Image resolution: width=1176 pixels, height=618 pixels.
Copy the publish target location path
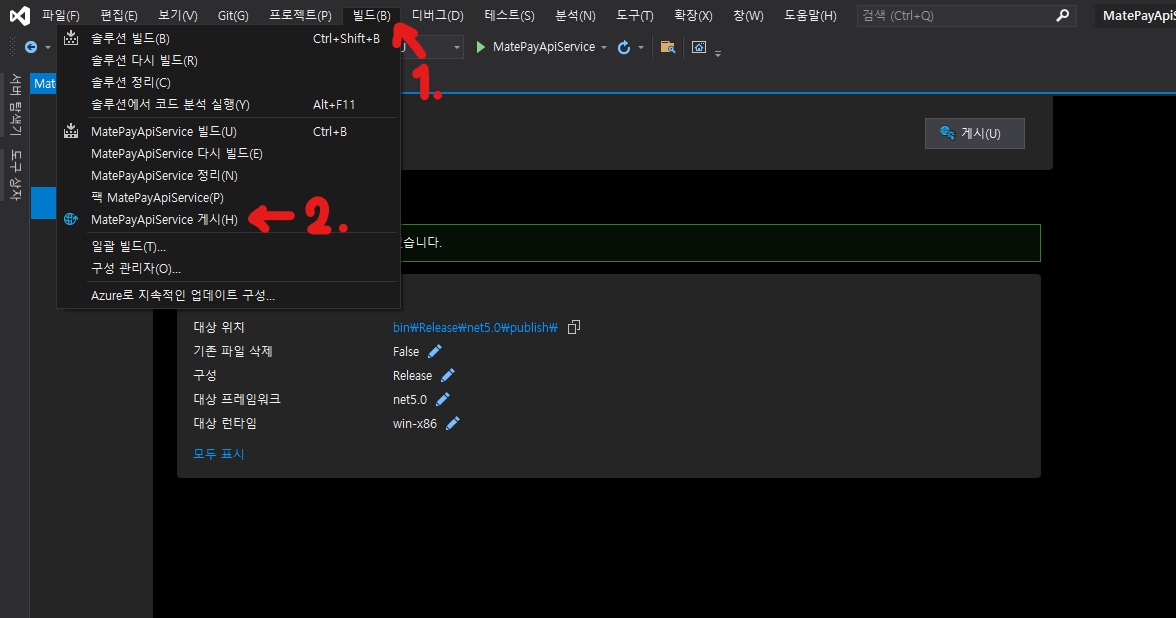tap(574, 327)
